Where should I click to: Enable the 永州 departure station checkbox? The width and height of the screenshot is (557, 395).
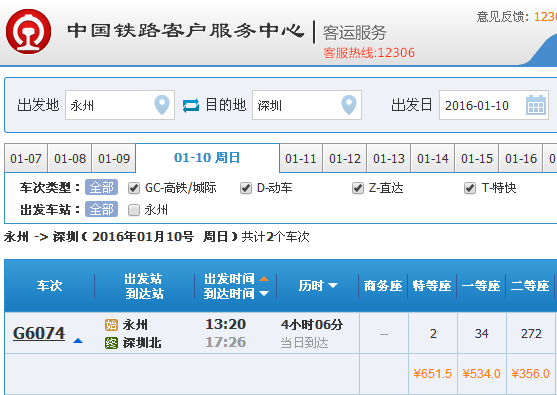click(134, 210)
